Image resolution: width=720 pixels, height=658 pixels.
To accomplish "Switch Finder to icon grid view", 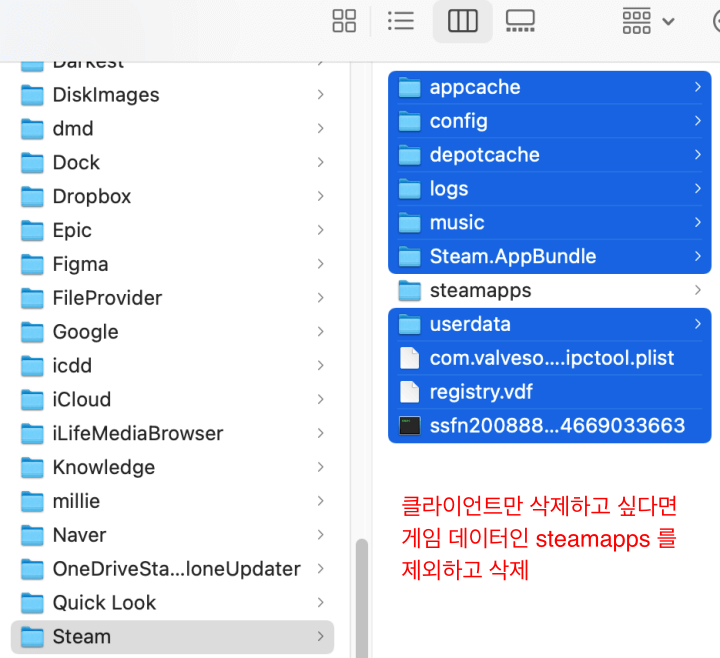I will coord(344,21).
